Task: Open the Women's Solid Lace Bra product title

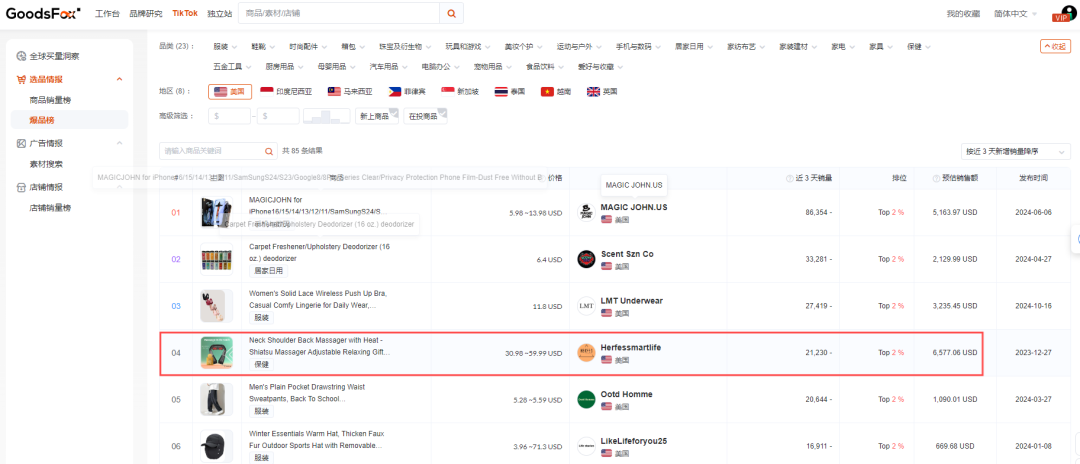Action: (x=318, y=299)
